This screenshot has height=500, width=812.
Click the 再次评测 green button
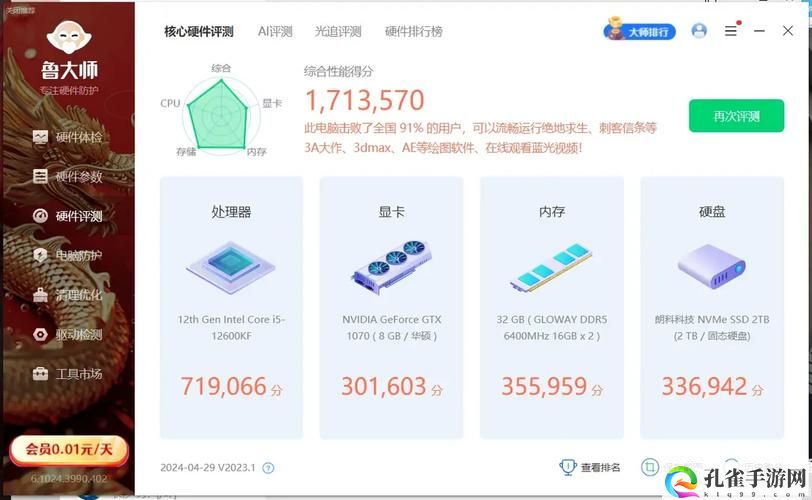(x=736, y=116)
